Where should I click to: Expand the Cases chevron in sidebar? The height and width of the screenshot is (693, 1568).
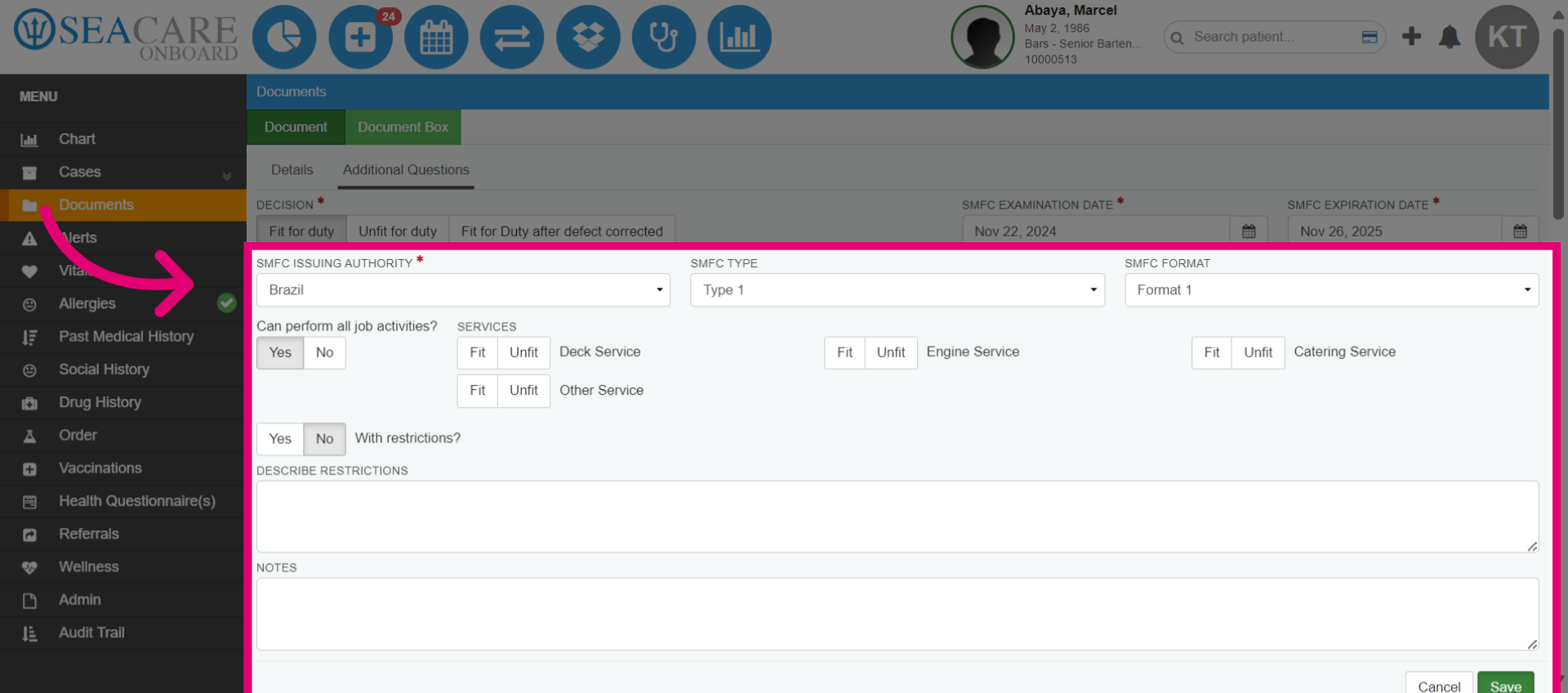coord(227,175)
